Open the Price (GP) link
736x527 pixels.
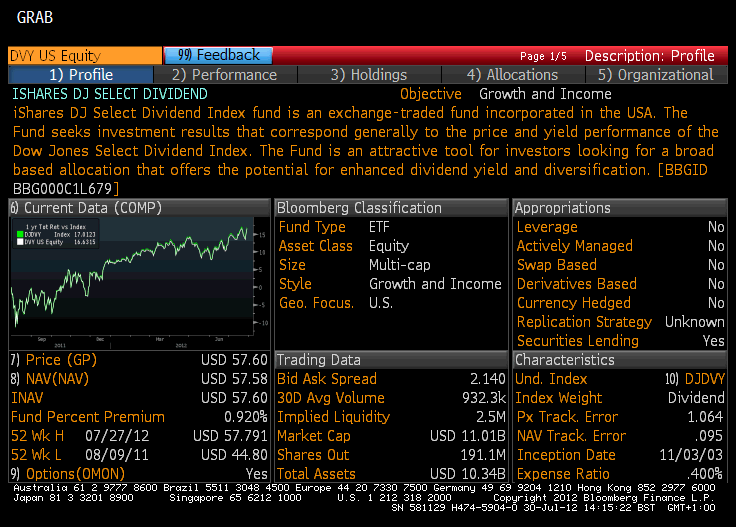tap(54, 360)
